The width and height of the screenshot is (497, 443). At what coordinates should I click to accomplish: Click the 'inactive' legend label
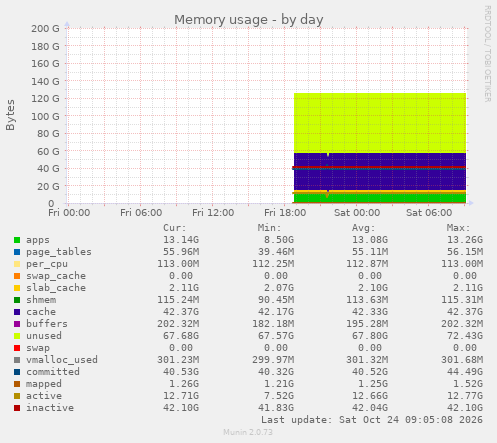[x=50, y=408]
